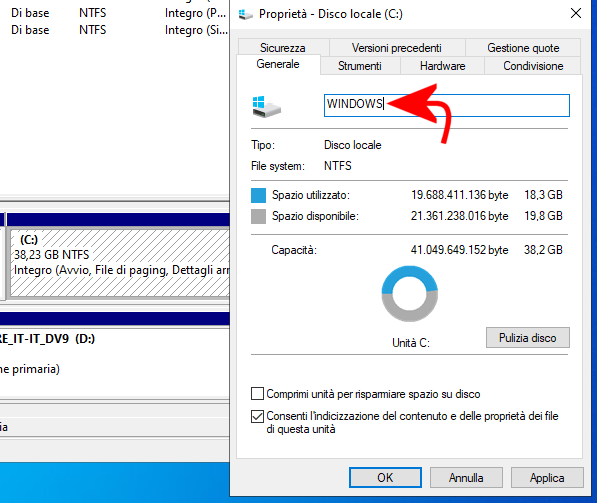Click the 'Disco locale' type value

(353, 145)
